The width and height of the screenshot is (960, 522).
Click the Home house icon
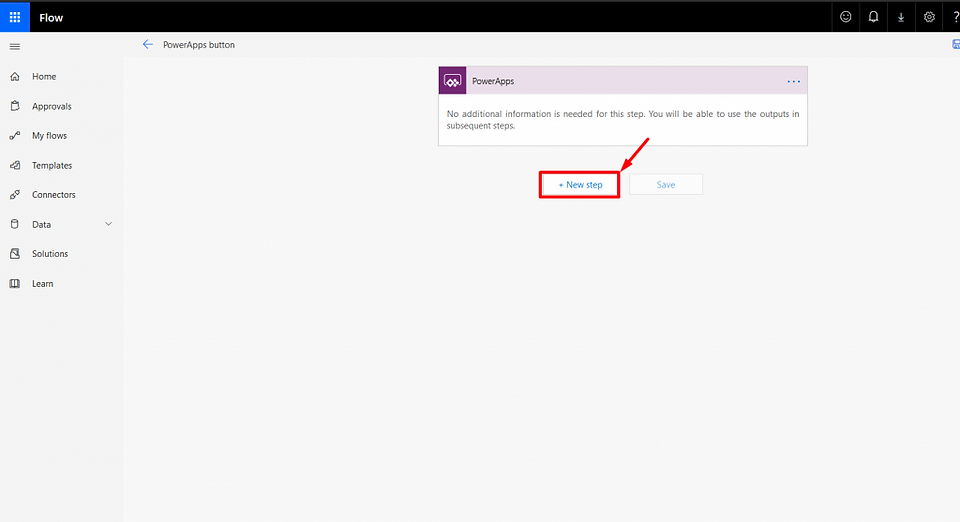pyautogui.click(x=15, y=76)
